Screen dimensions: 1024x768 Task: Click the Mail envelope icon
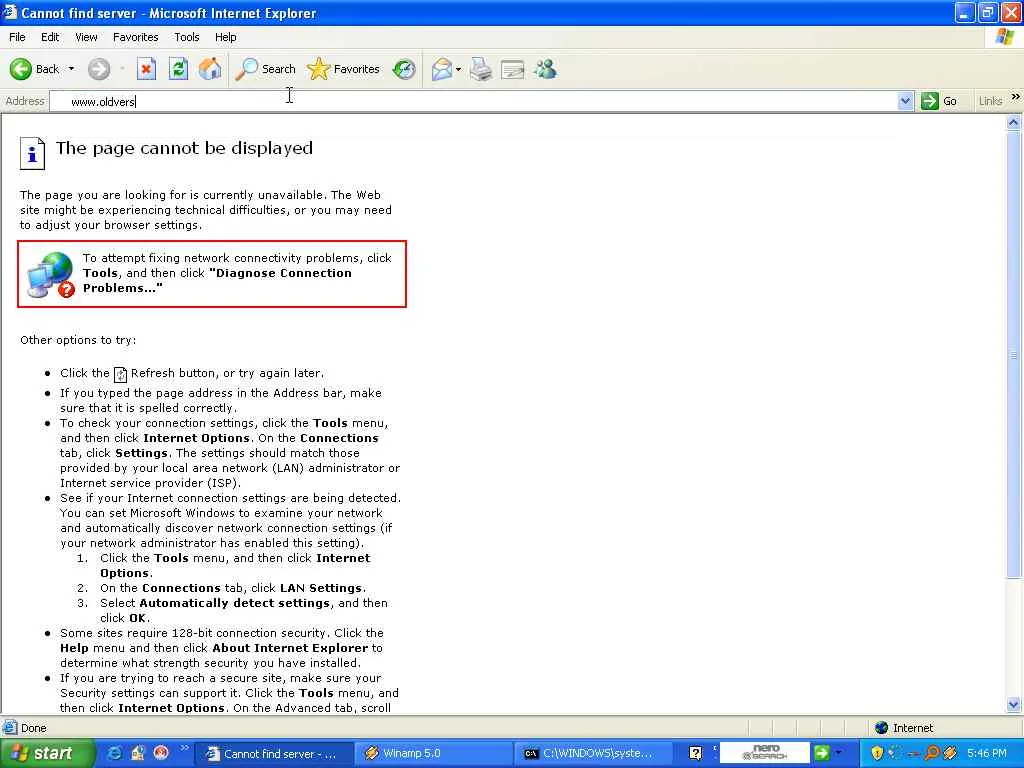click(x=442, y=69)
